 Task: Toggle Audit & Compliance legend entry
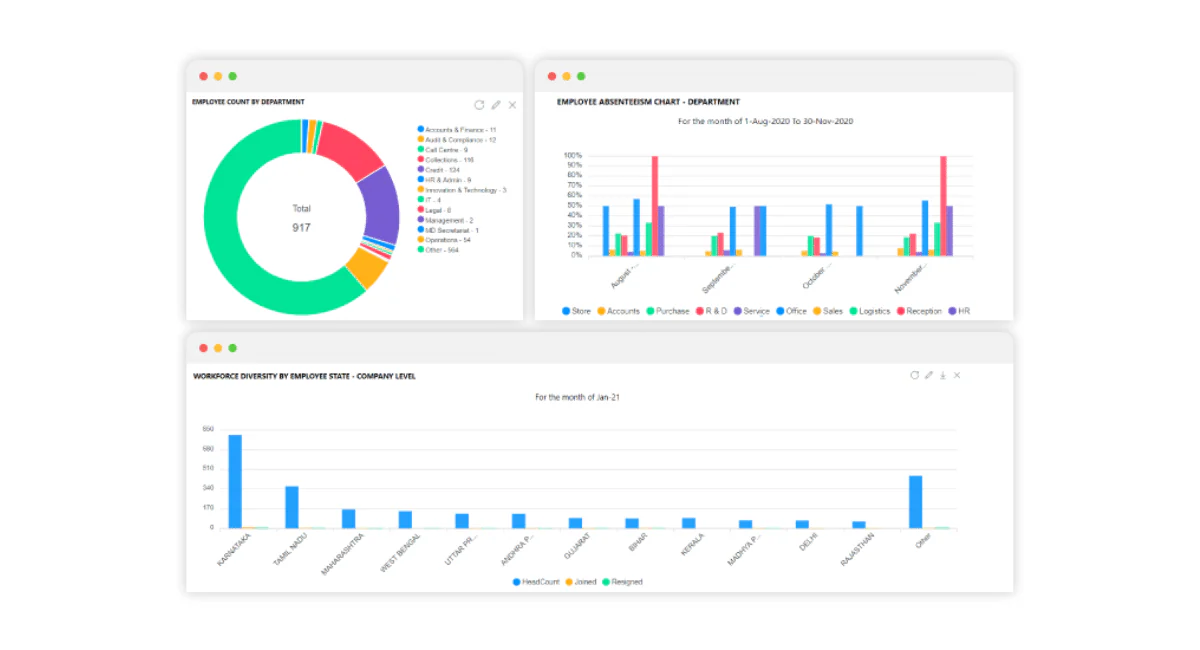[x=457, y=140]
